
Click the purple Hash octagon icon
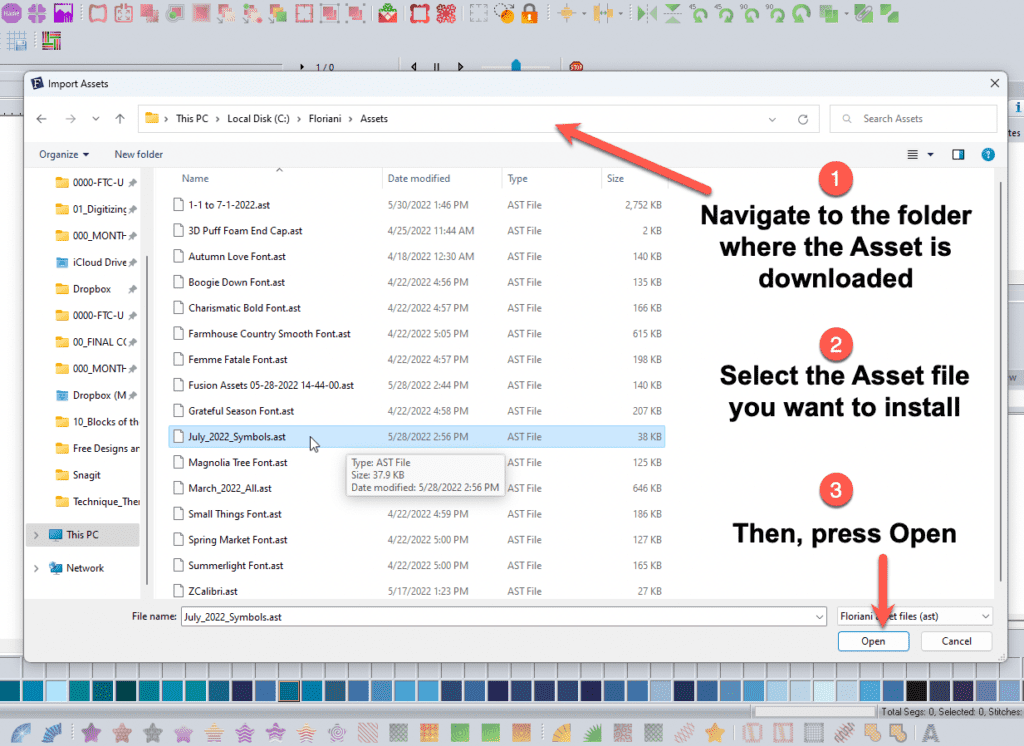click(11, 13)
